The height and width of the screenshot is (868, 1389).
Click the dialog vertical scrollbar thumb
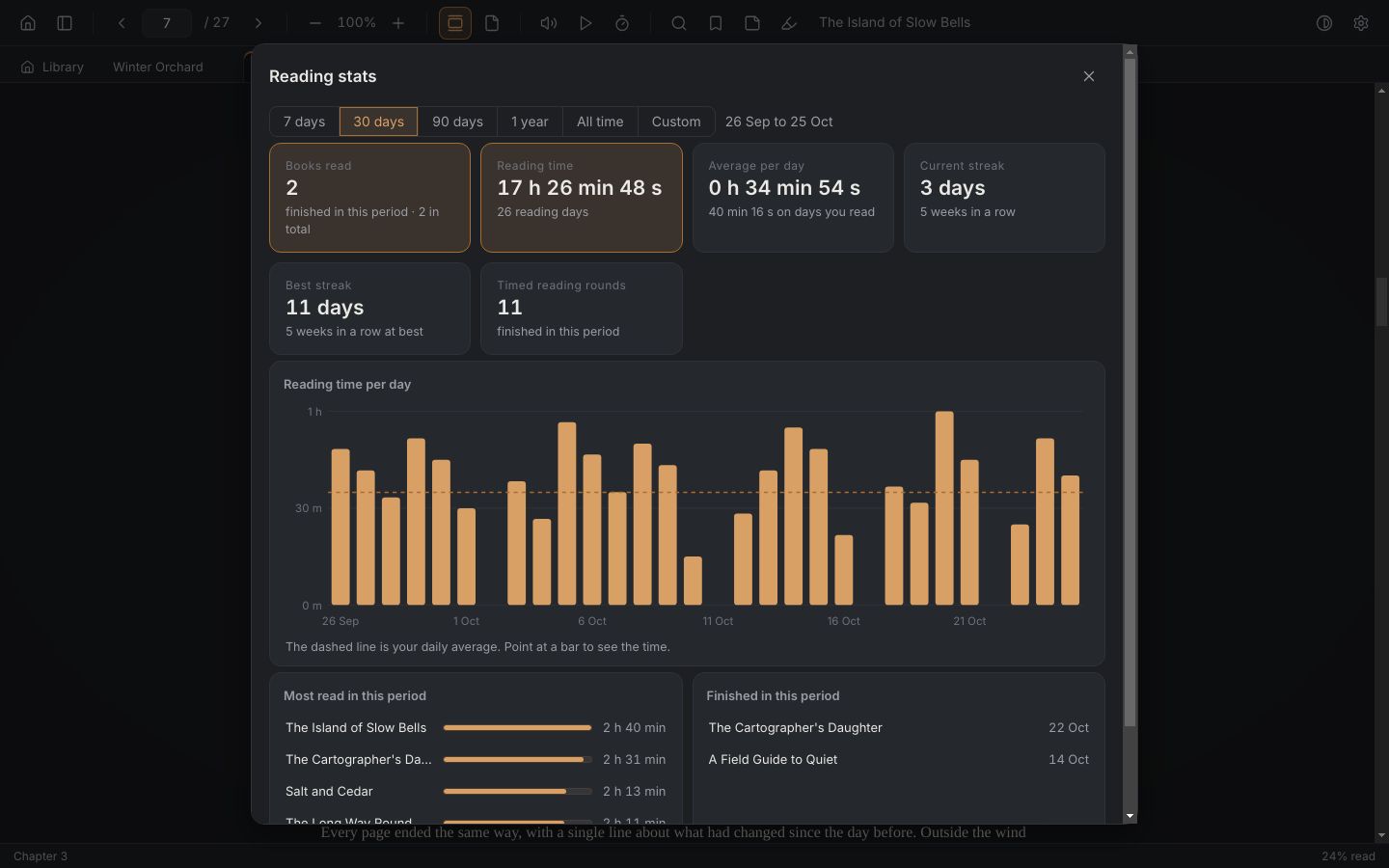(1130, 393)
